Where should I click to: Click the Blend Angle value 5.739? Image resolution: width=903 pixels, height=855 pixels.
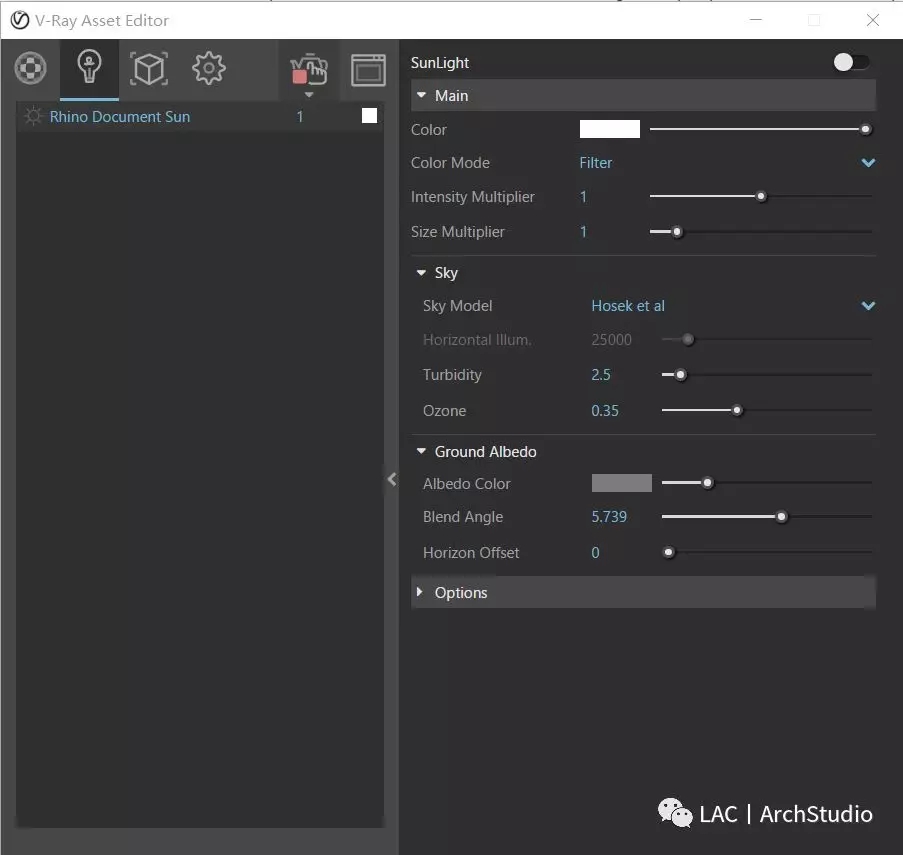pos(609,516)
